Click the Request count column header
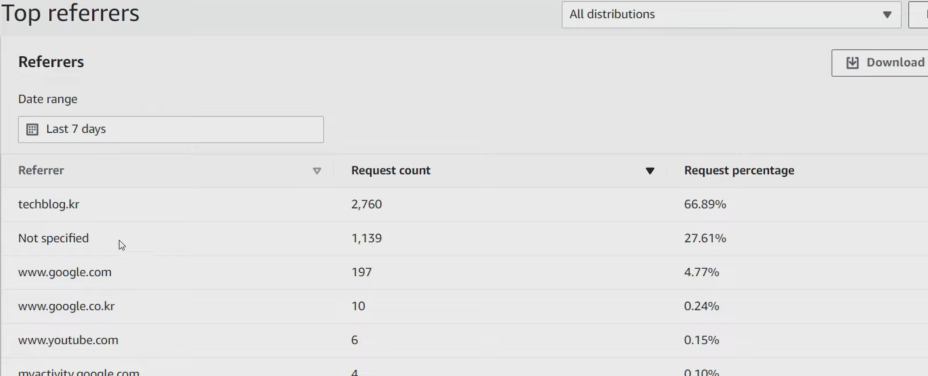 [x=391, y=171]
